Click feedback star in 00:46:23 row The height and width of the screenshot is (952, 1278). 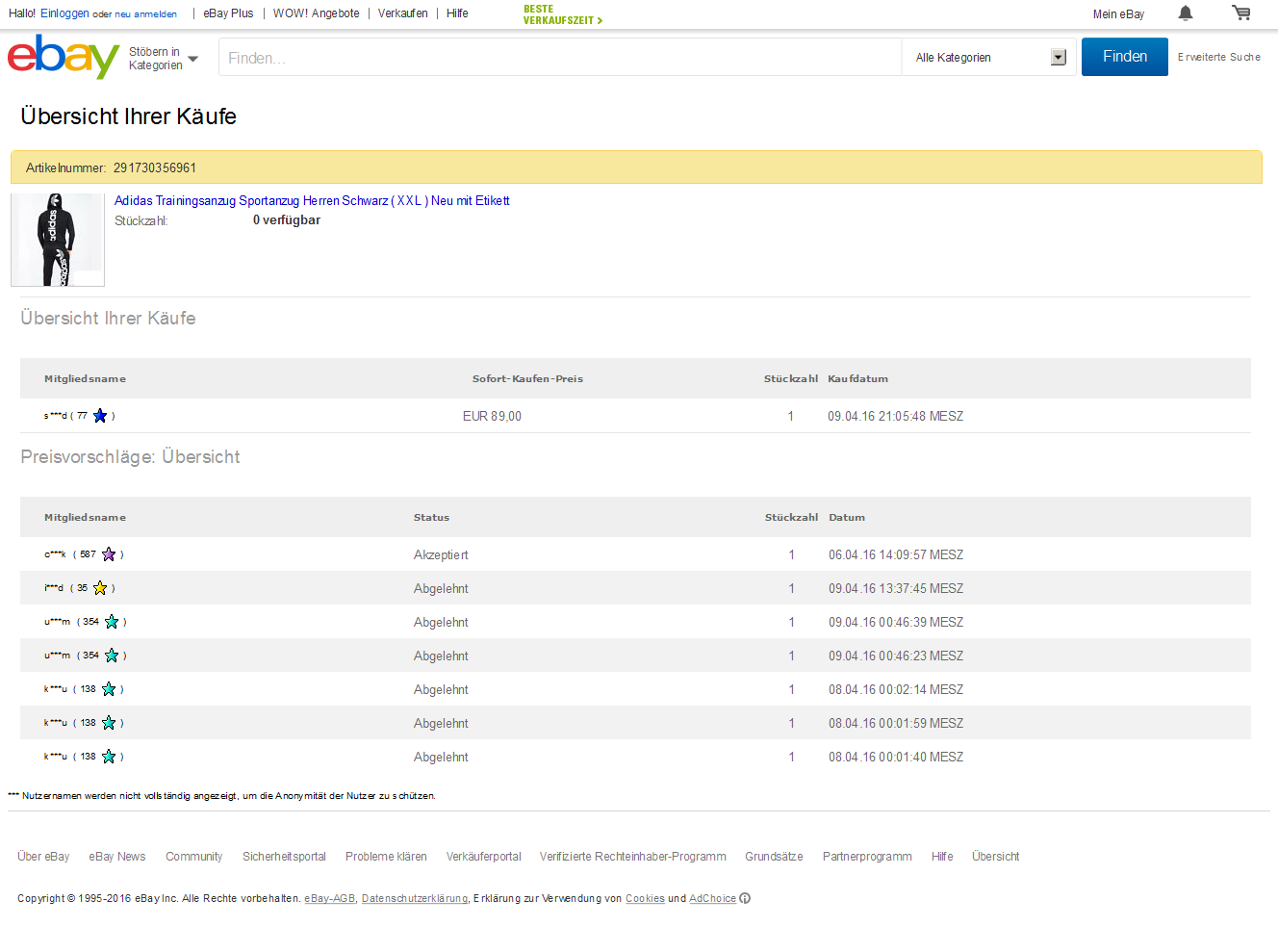[x=112, y=656]
